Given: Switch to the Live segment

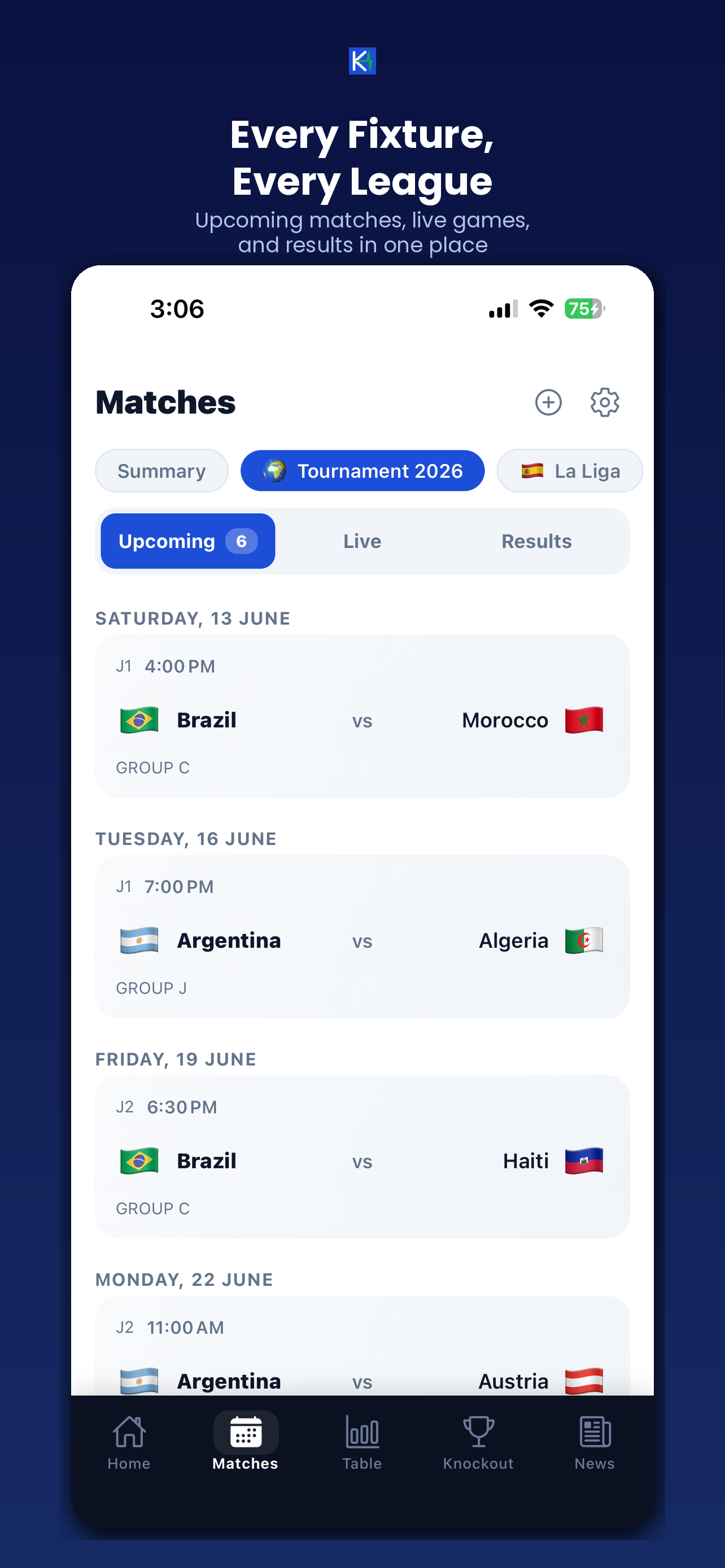Looking at the screenshot, I should (362, 541).
